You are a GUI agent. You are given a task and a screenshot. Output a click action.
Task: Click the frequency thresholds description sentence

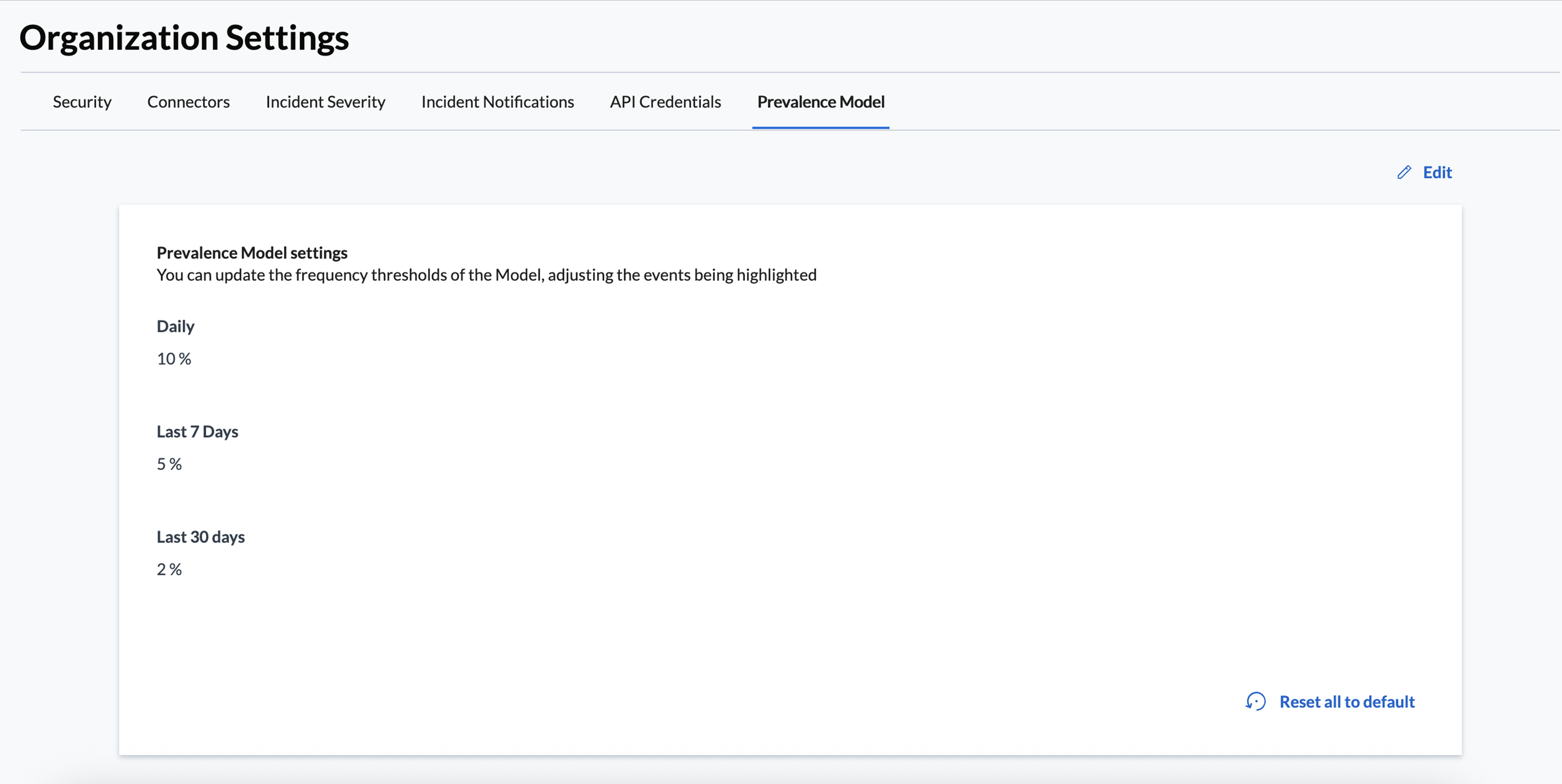click(x=486, y=275)
